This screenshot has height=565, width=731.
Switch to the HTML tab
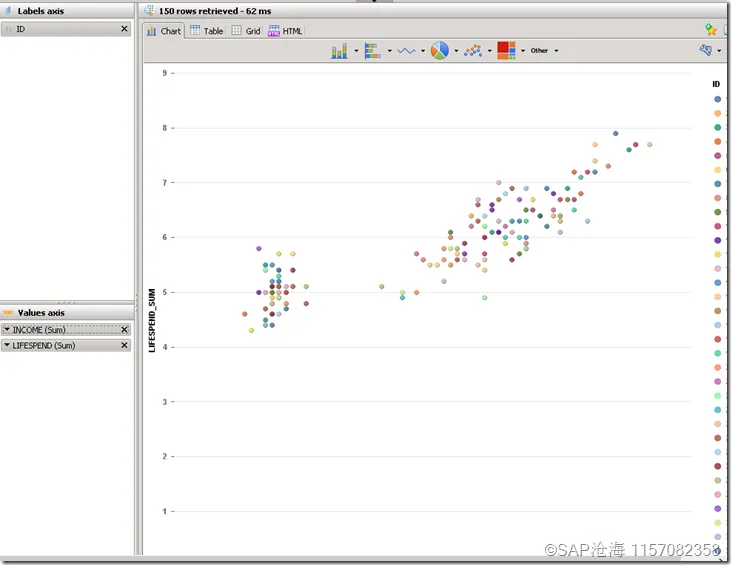coord(285,31)
